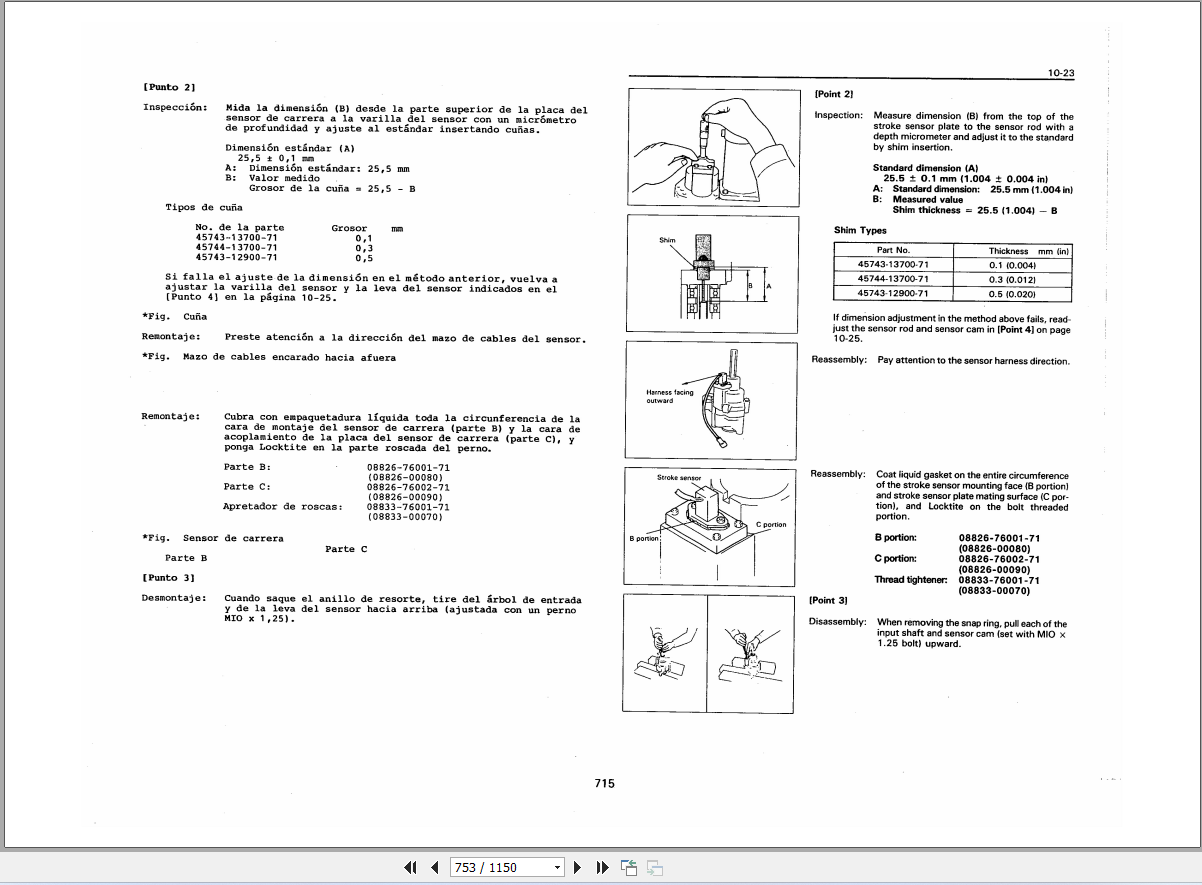The height and width of the screenshot is (885, 1202).
Task: Click the Tipos de cuña heading
Action: (x=204, y=207)
